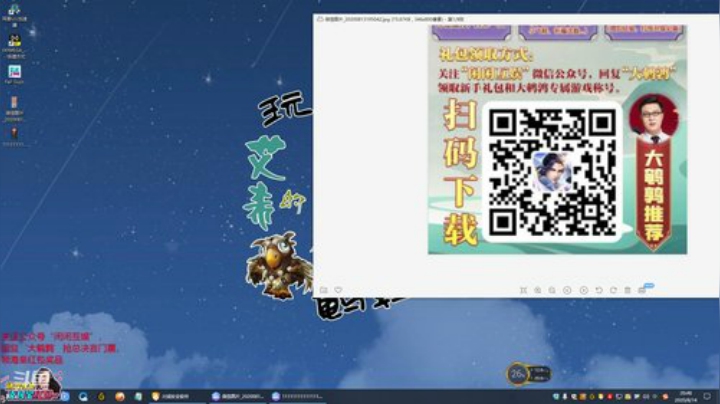Viewport: 720px width, 404px height.
Task: Open the Windows notification center
Action: 707,396
